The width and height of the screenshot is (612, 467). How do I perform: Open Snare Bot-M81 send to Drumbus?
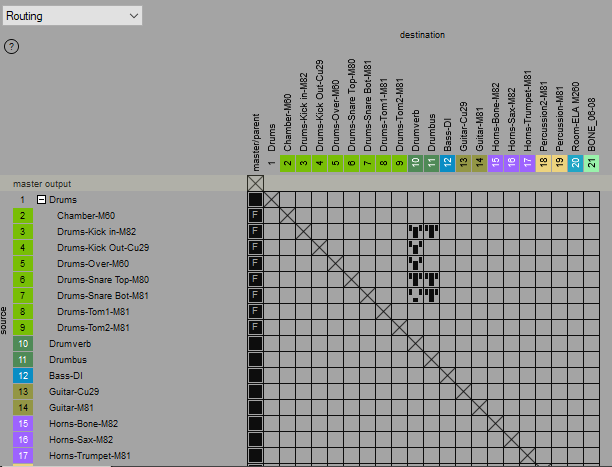click(431, 296)
